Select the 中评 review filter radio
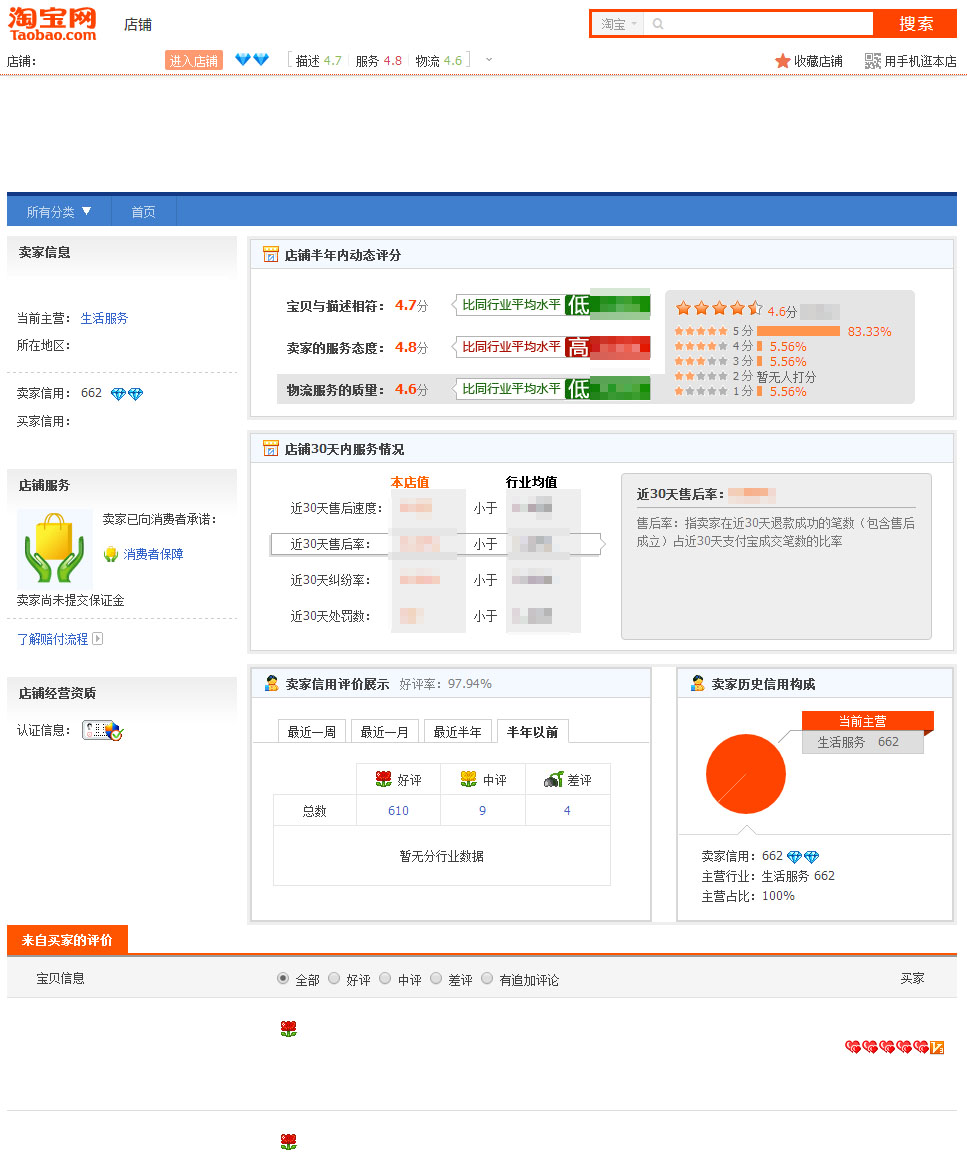 pyautogui.click(x=385, y=978)
